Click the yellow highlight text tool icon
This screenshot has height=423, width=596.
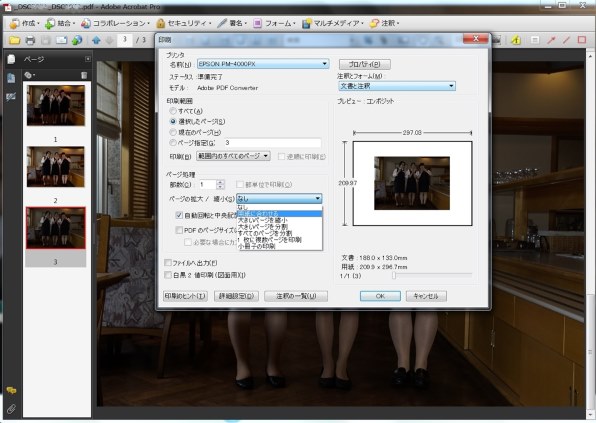click(516, 40)
